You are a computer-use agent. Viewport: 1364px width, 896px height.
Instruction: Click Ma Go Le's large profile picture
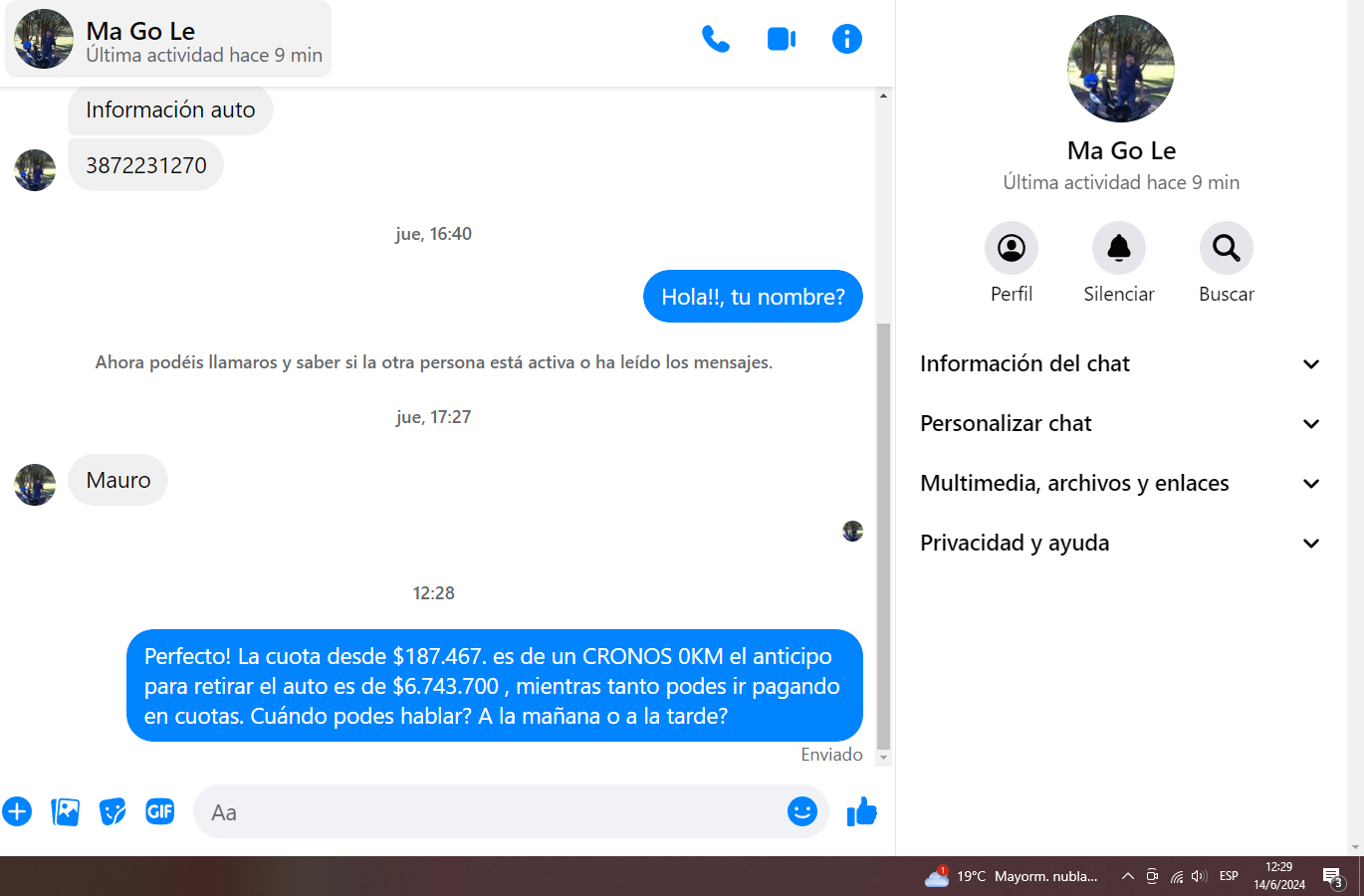coord(1120,69)
